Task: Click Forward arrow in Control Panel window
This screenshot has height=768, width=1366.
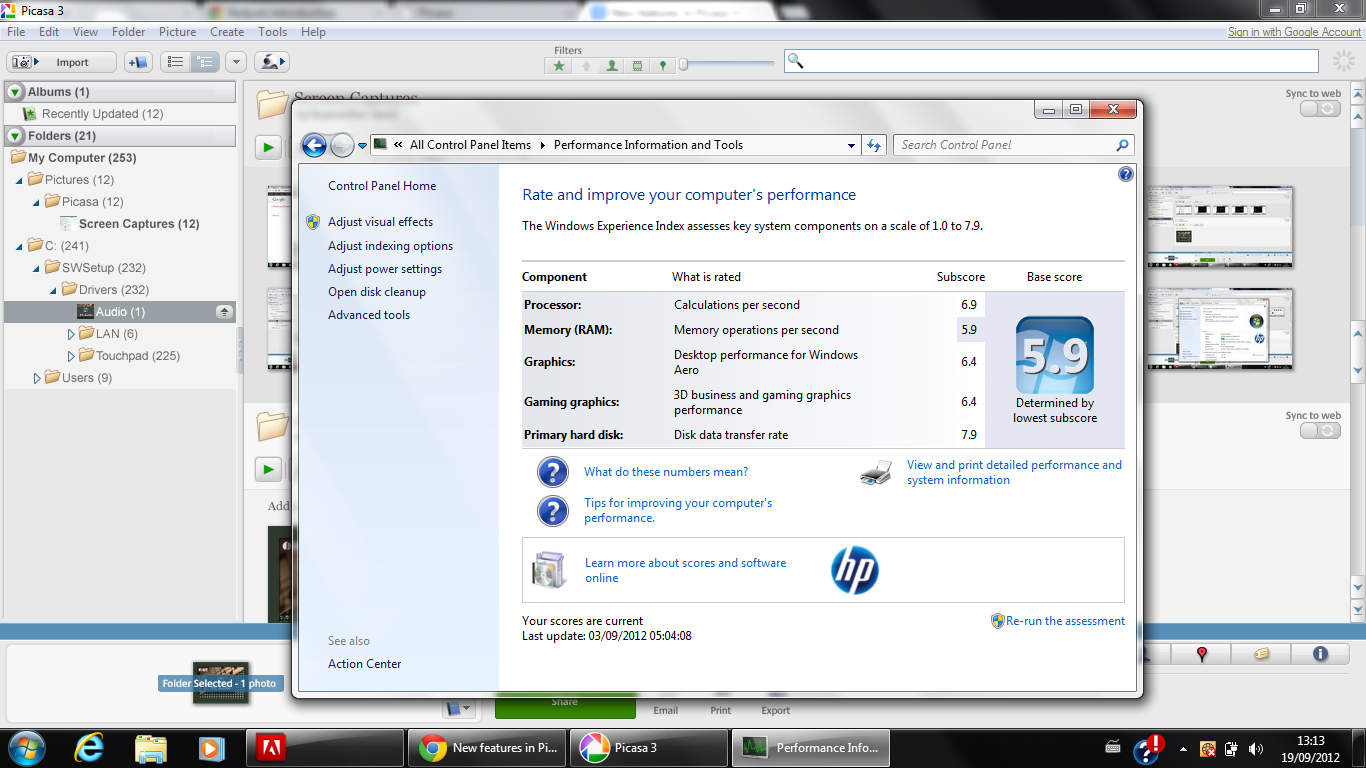Action: 342,145
